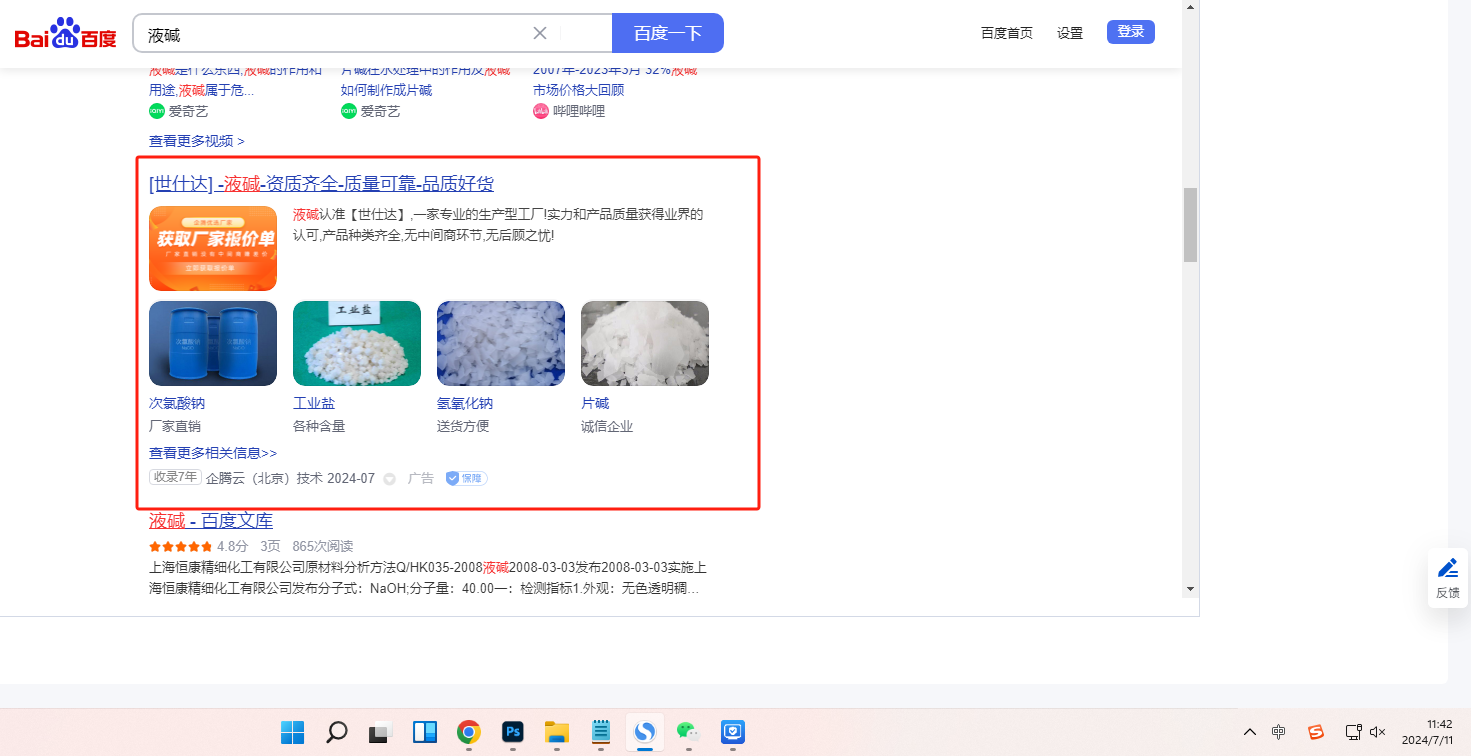Screen dimensions: 1471x756
Task: Click the 市场价格大回顾 video title
Action: coord(578,90)
